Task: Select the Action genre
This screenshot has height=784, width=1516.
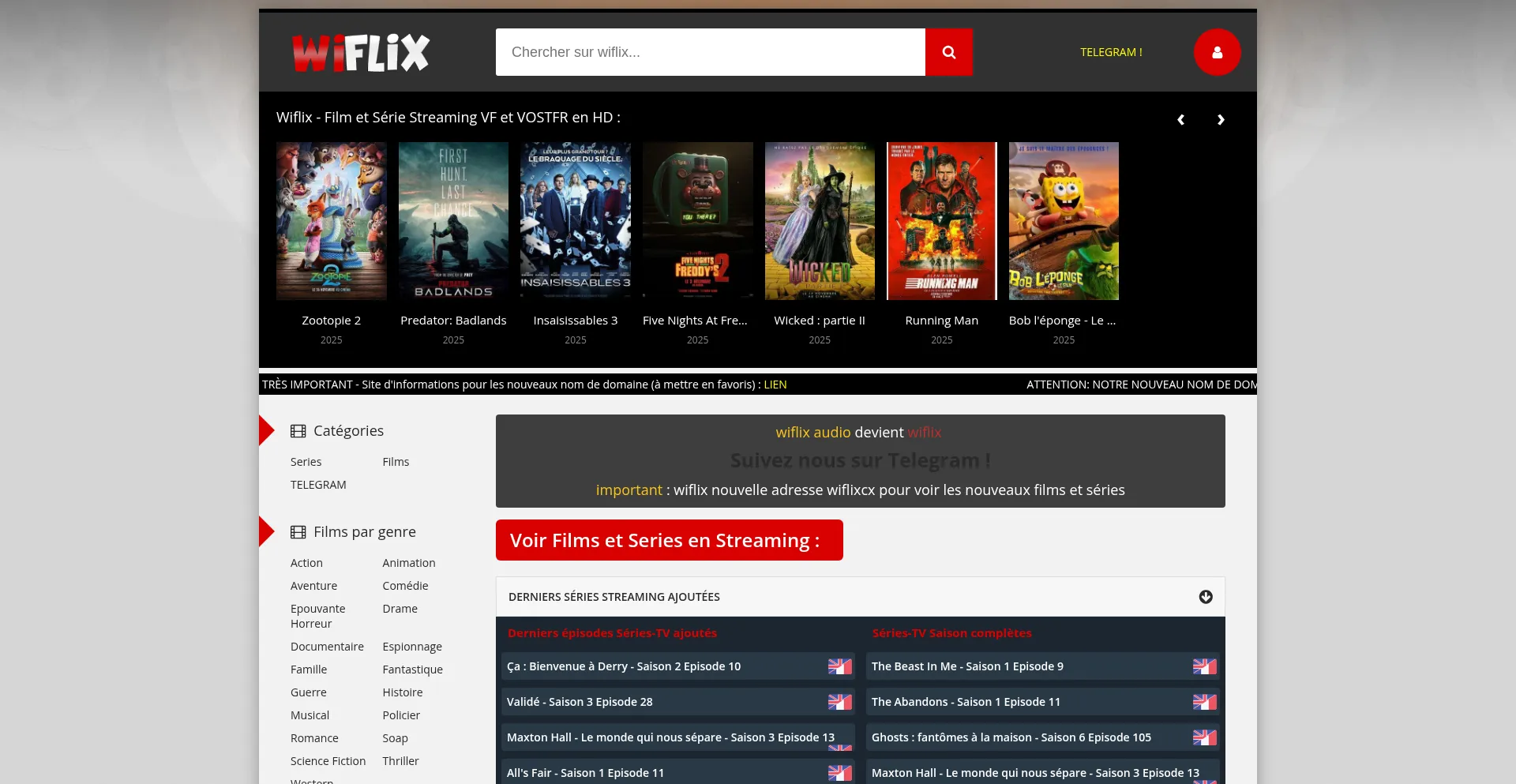Action: [x=306, y=563]
